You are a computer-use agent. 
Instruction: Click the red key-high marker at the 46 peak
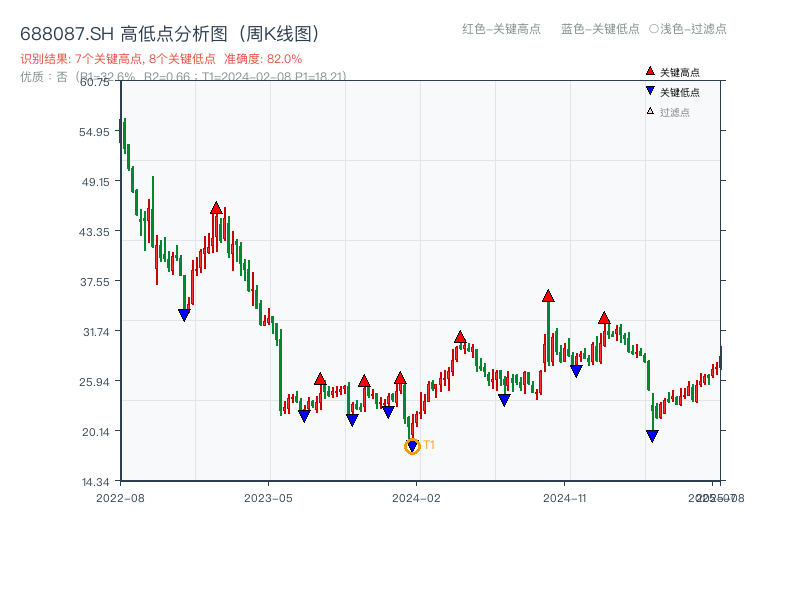216,208
